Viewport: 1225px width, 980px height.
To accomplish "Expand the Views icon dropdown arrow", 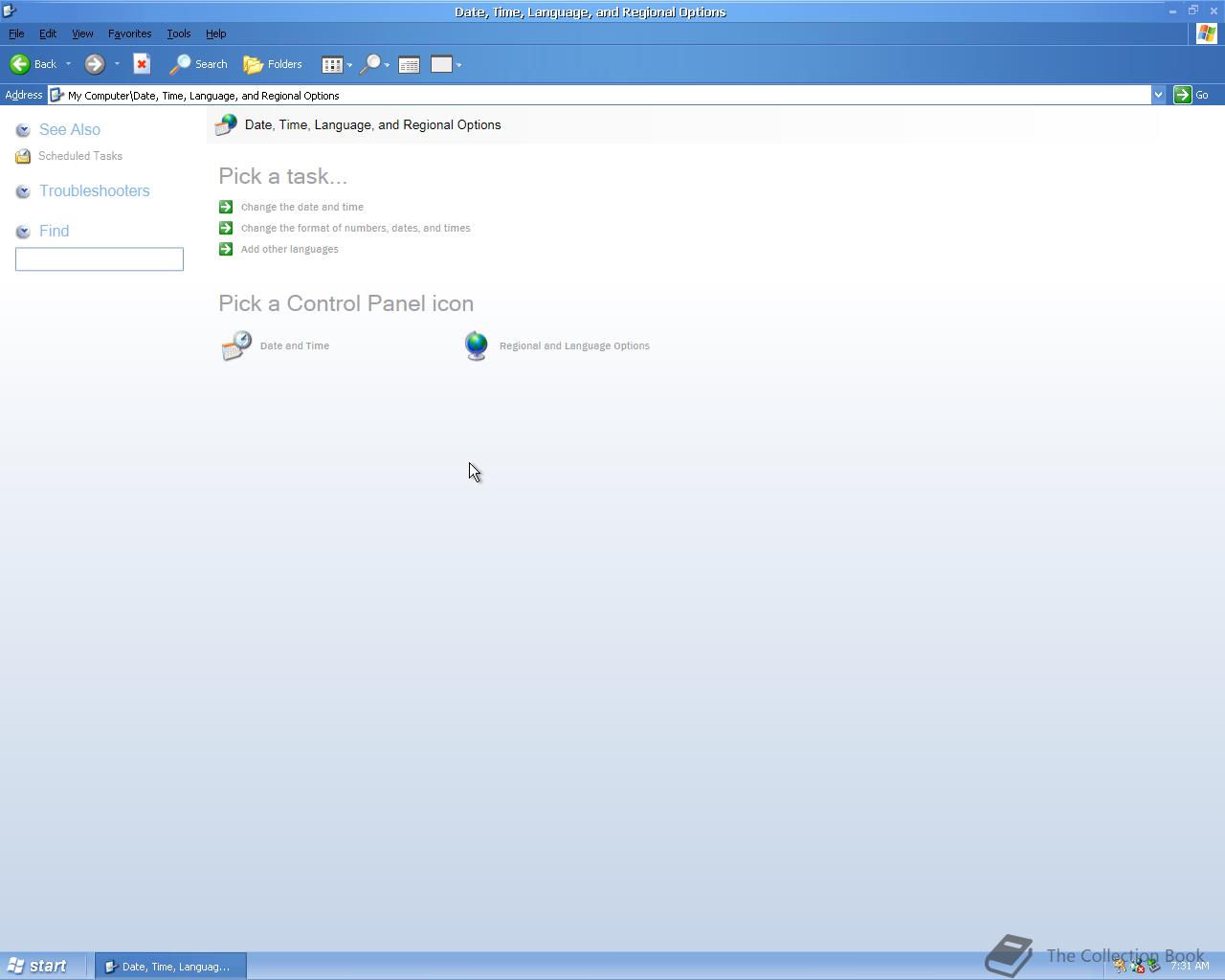I will 349,65.
